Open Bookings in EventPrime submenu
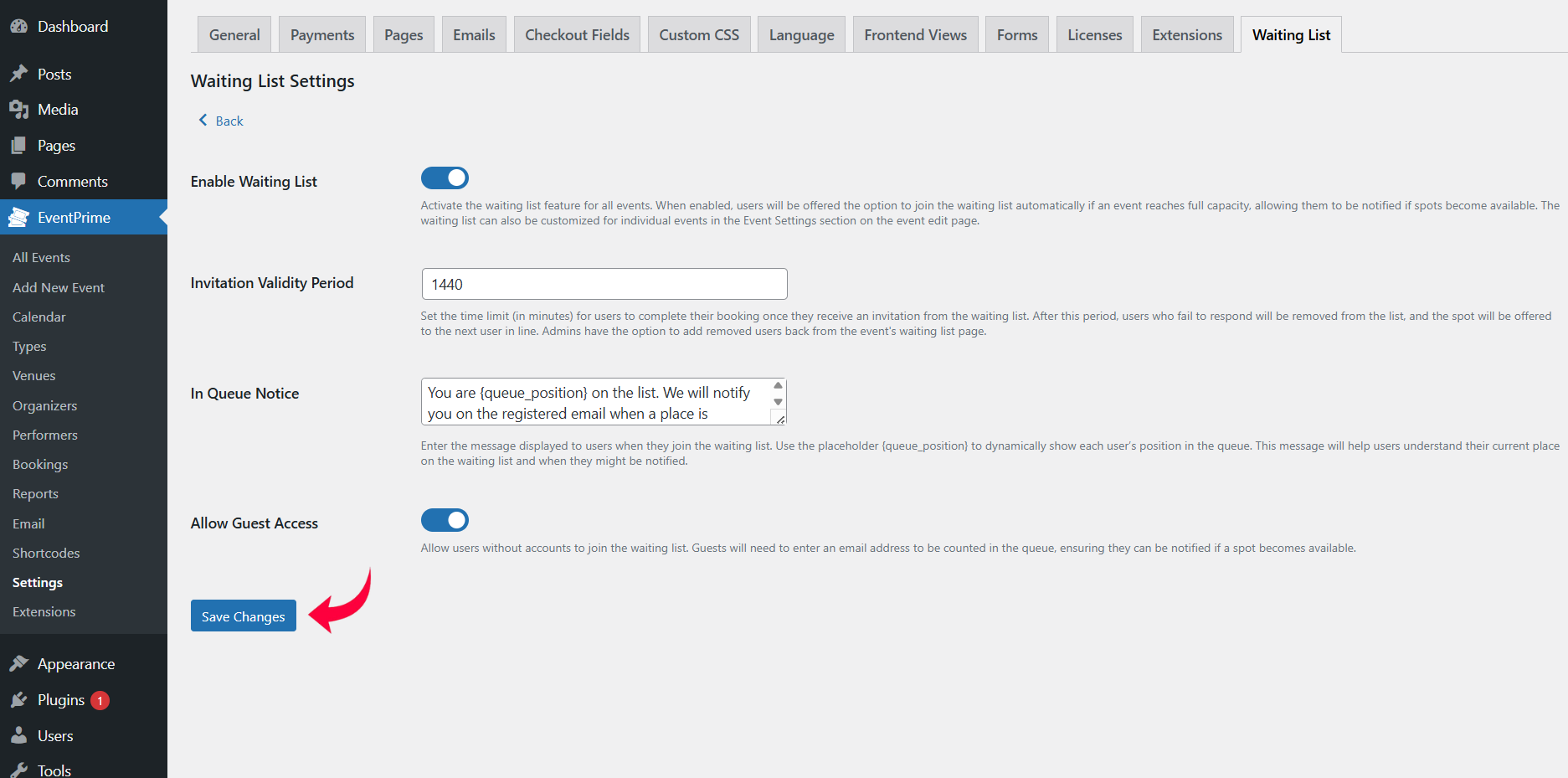The height and width of the screenshot is (778, 1568). tap(40, 465)
